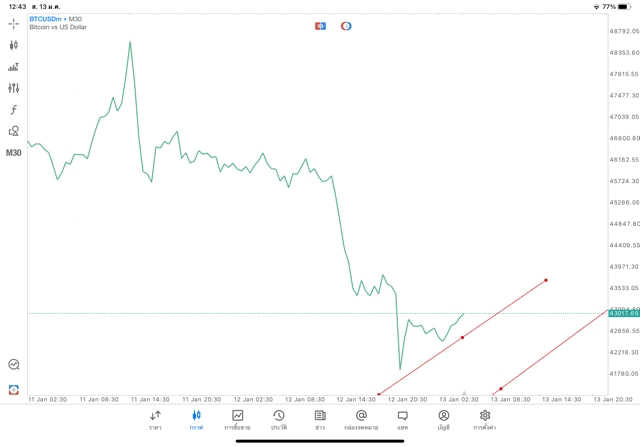Open the M30 timeframe selector

[14, 153]
